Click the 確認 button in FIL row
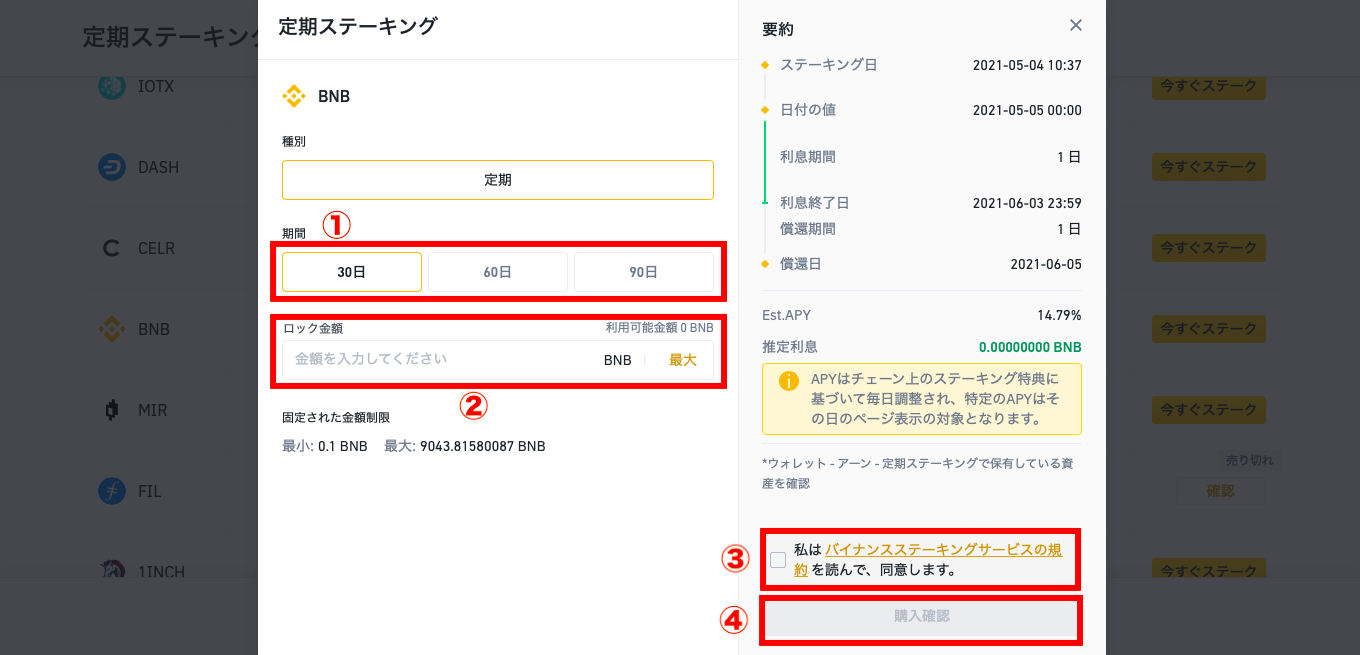1360x655 pixels. click(x=1221, y=491)
